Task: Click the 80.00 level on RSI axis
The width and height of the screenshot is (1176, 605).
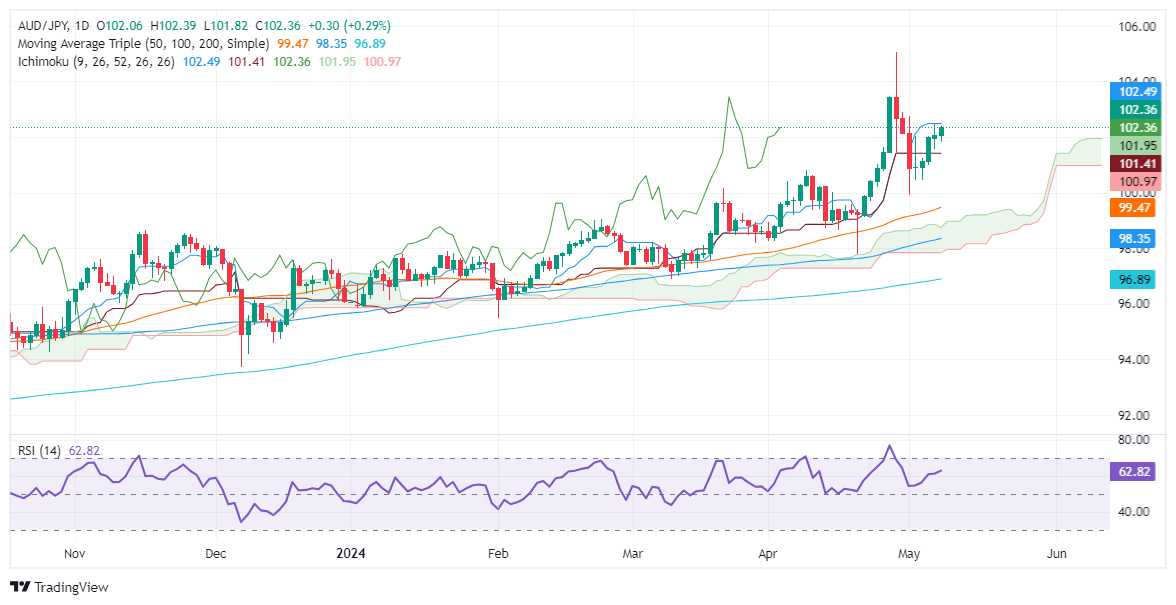Action: click(x=1136, y=439)
